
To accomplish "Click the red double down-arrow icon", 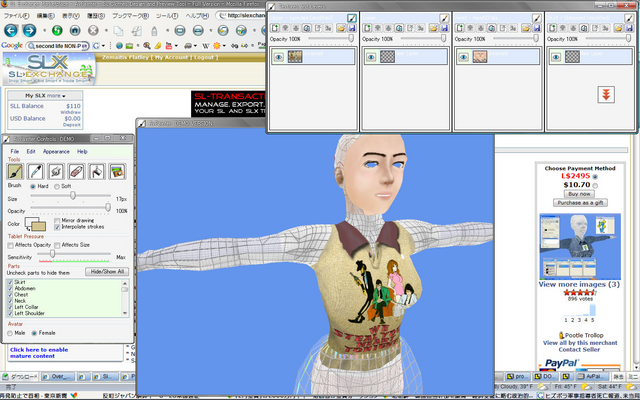I will (606, 95).
